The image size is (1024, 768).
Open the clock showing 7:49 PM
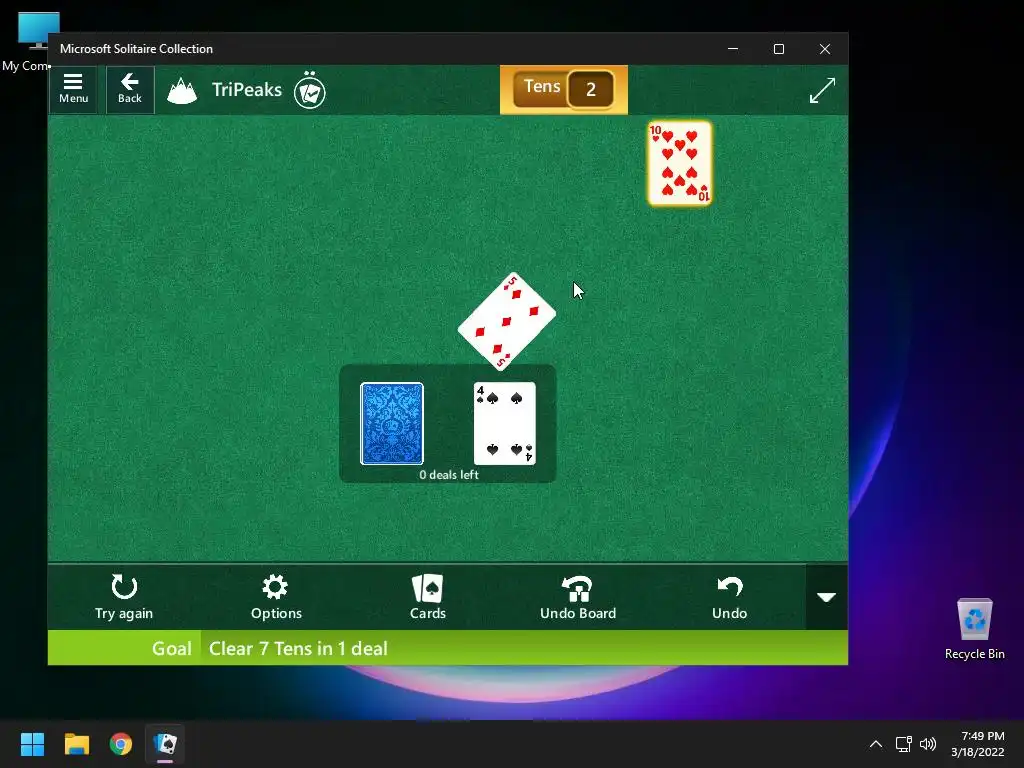(x=978, y=744)
